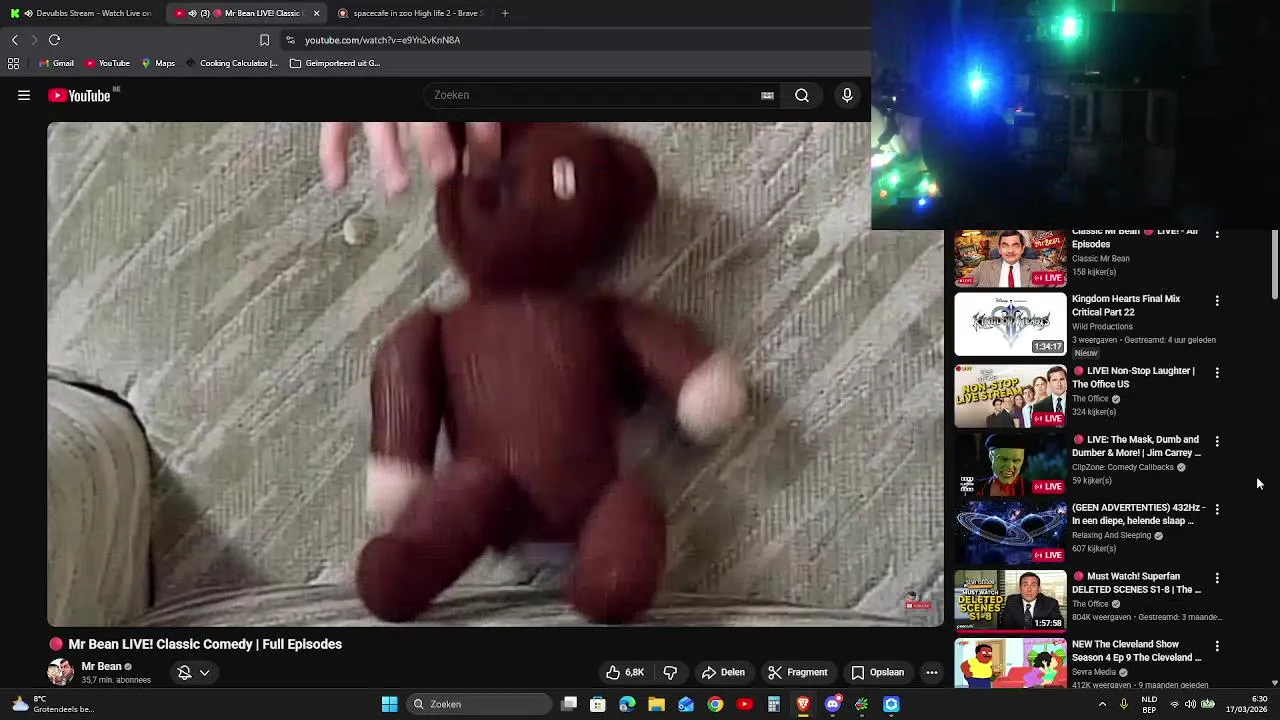Open Calculator from the taskbar

[x=774, y=704]
